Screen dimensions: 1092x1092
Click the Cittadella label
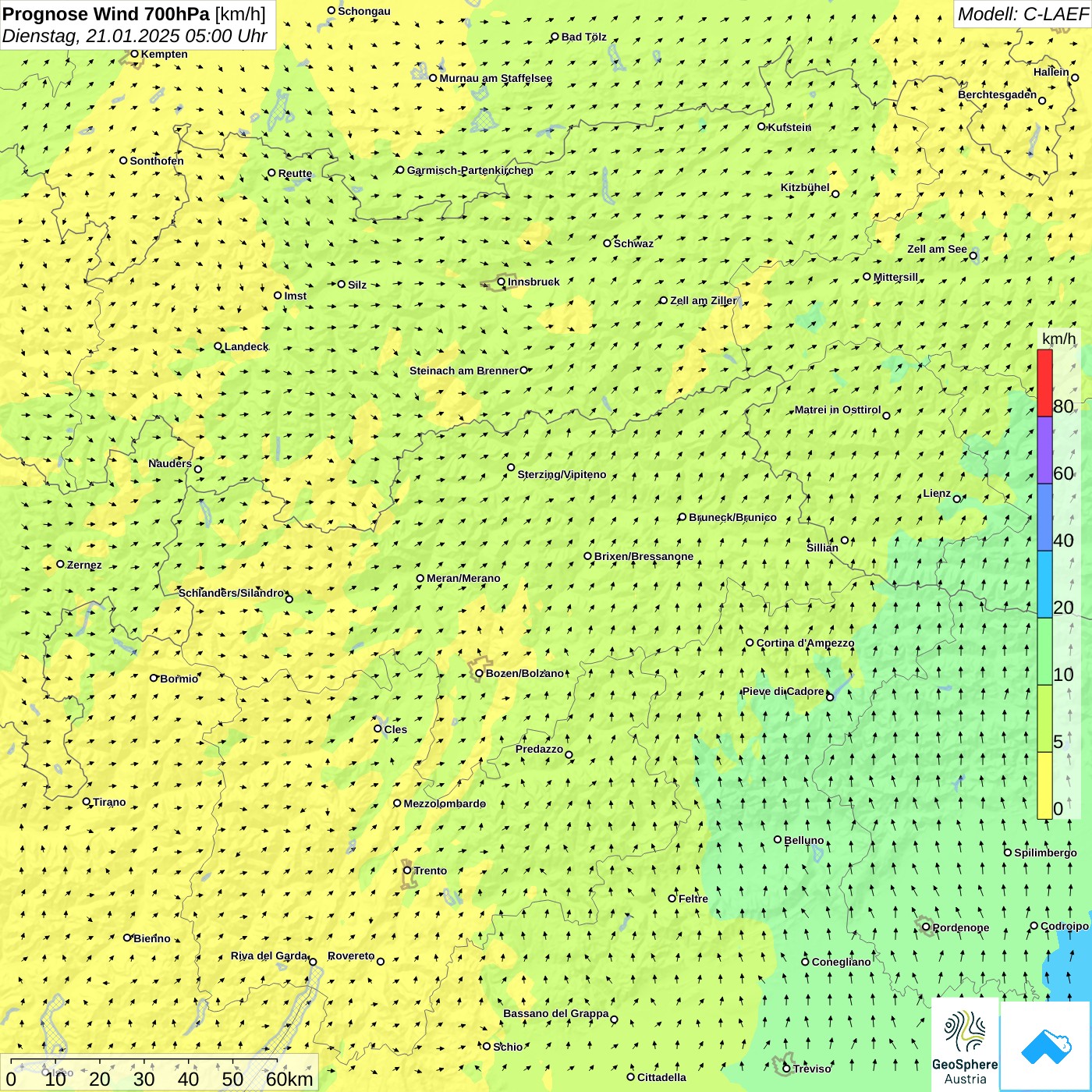pyautogui.click(x=662, y=1077)
